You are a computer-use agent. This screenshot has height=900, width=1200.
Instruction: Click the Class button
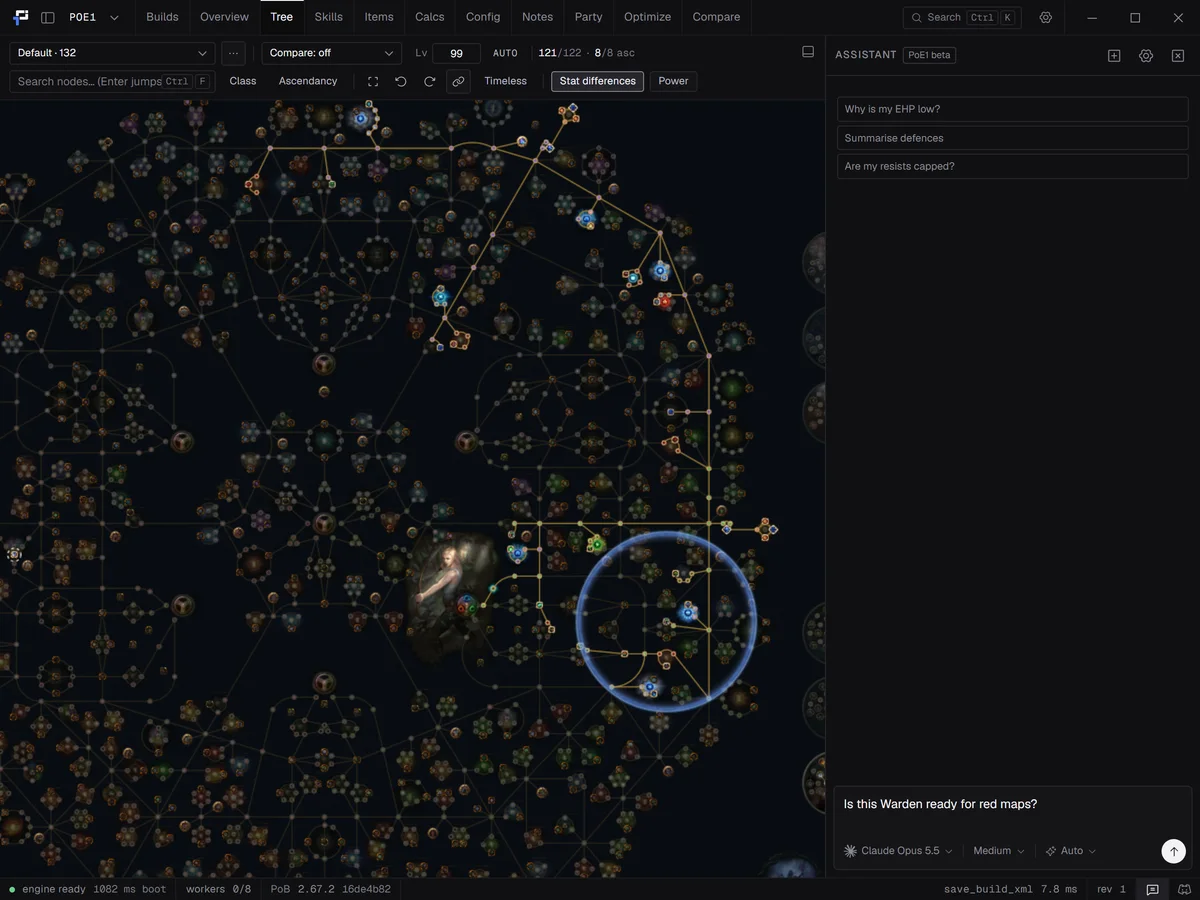click(x=243, y=81)
